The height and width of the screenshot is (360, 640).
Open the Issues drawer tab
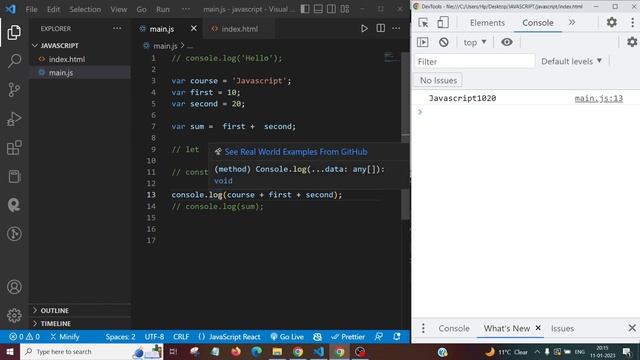pyautogui.click(x=562, y=328)
